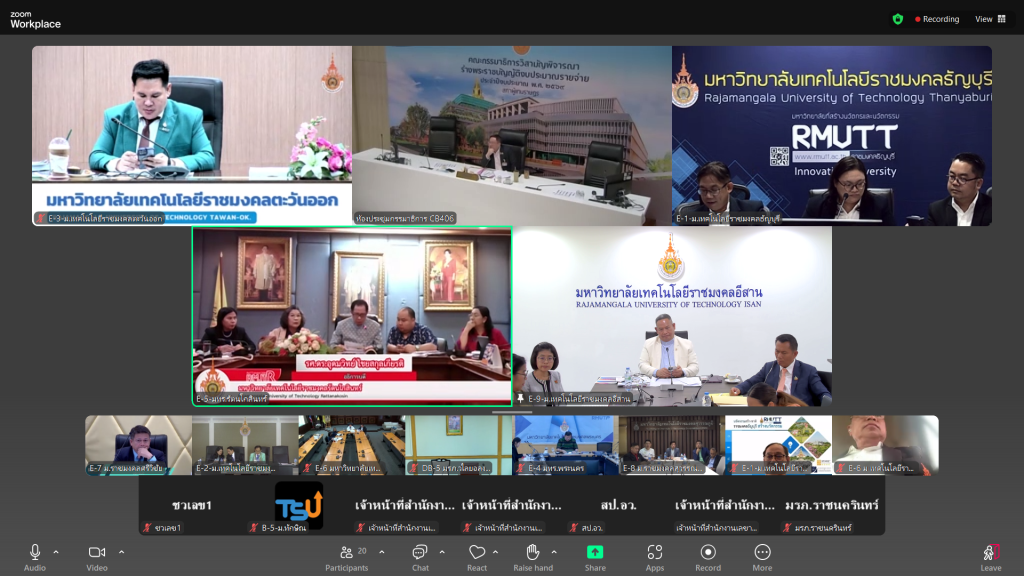The image size is (1024, 576).
Task: Expand the React options caret
Action: click(x=496, y=552)
